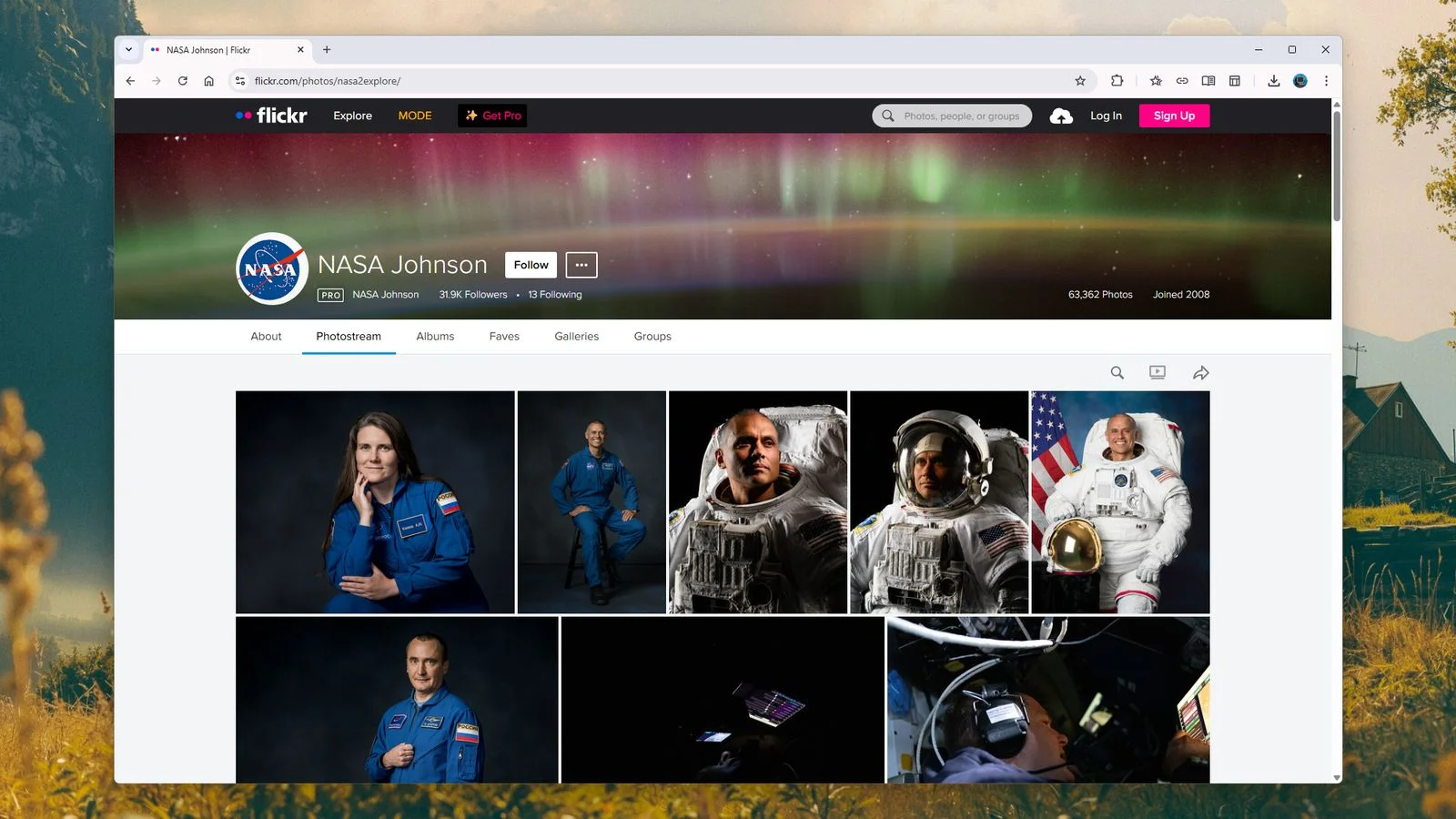1456x819 pixels.
Task: Click the Get Pro button
Action: [492, 116]
